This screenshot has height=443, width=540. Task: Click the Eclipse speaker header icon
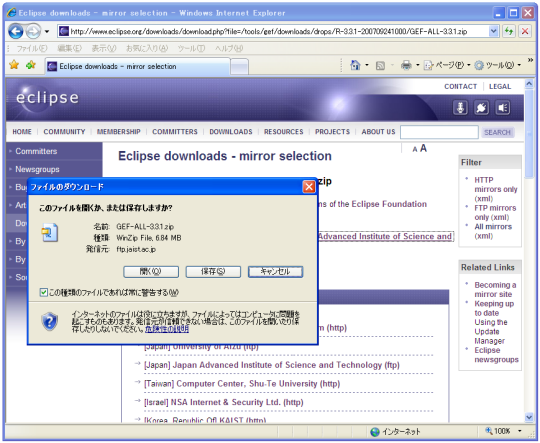click(502, 108)
